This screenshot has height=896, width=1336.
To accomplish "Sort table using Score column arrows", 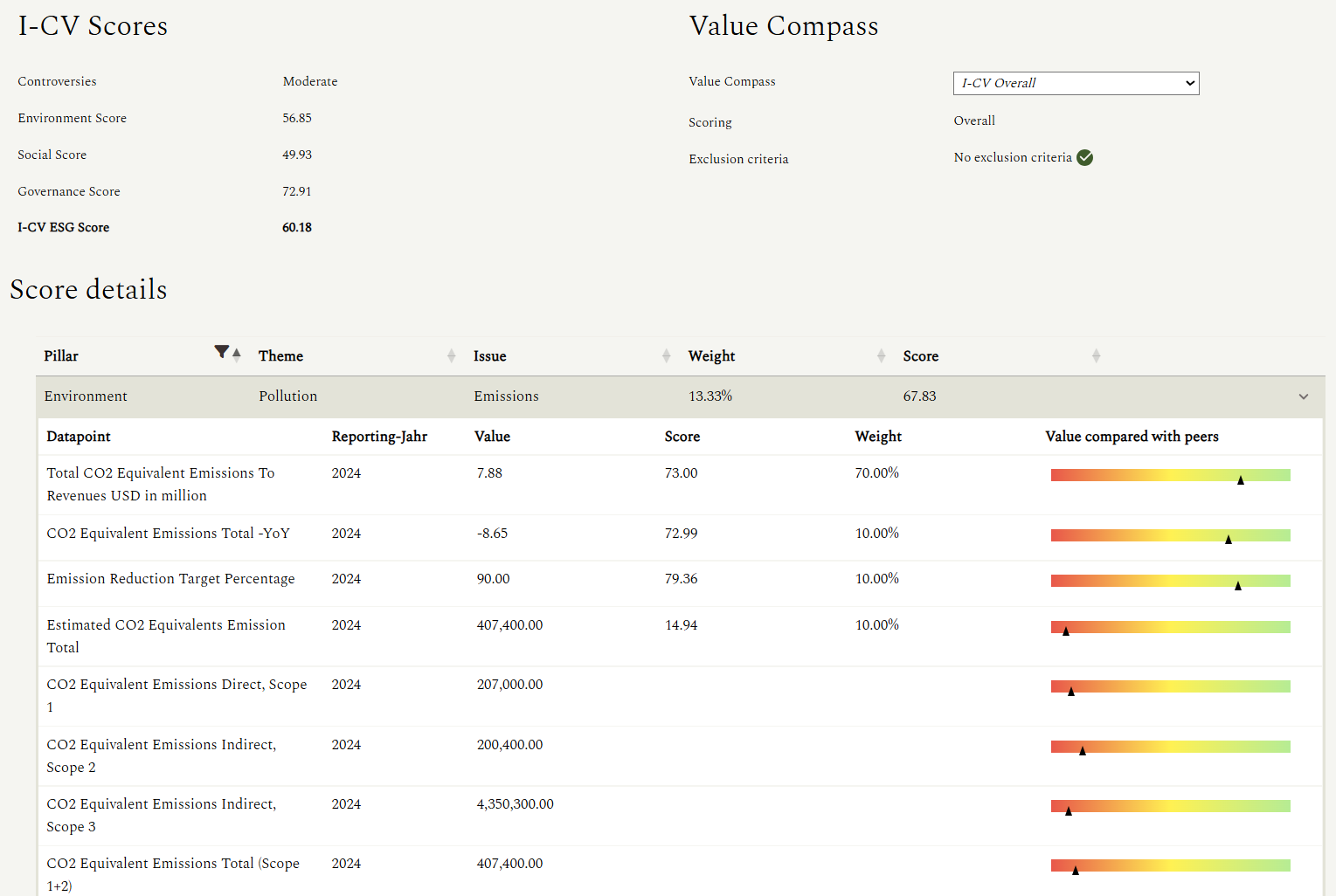I will click(x=1096, y=355).
